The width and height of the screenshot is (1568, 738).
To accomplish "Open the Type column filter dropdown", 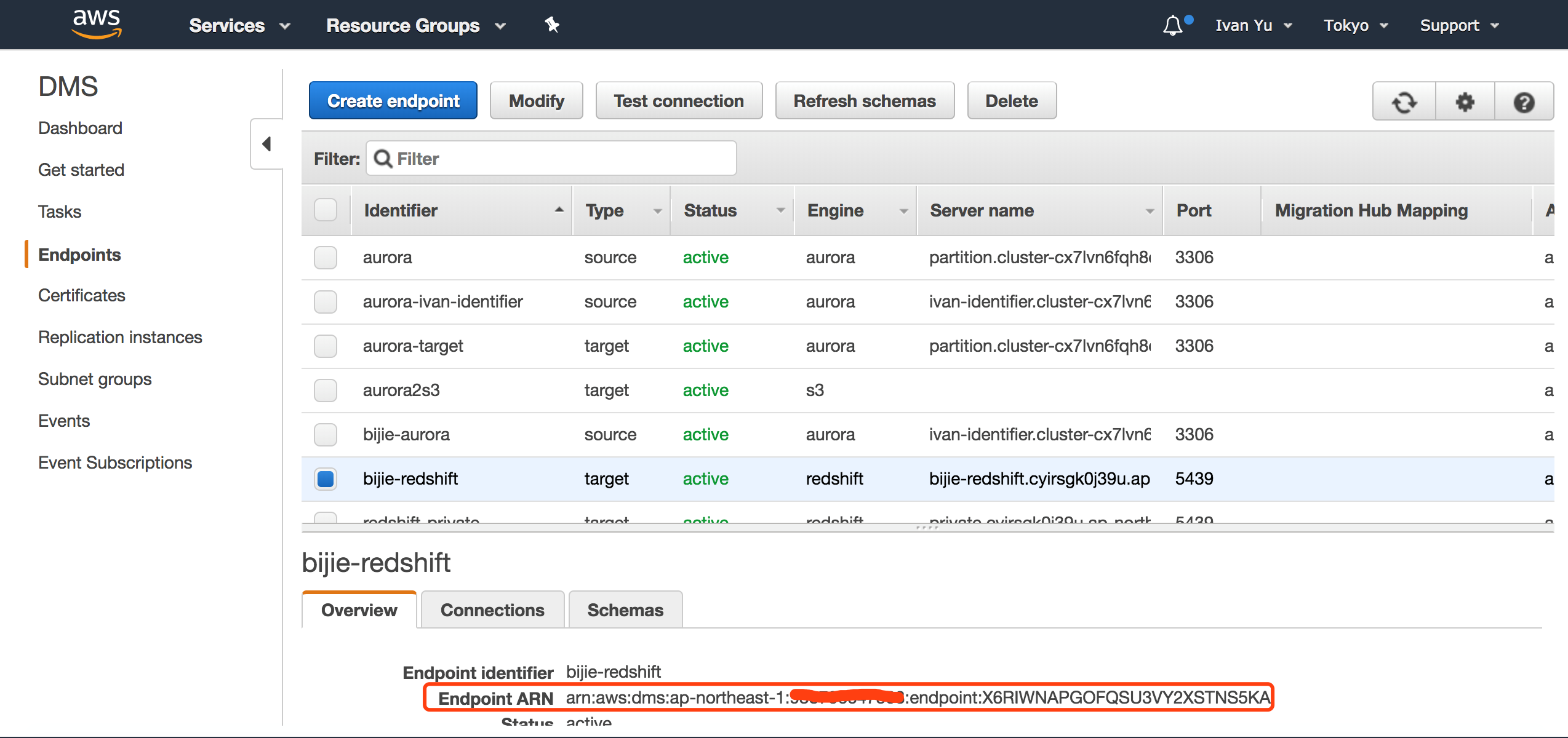I will coord(657,211).
